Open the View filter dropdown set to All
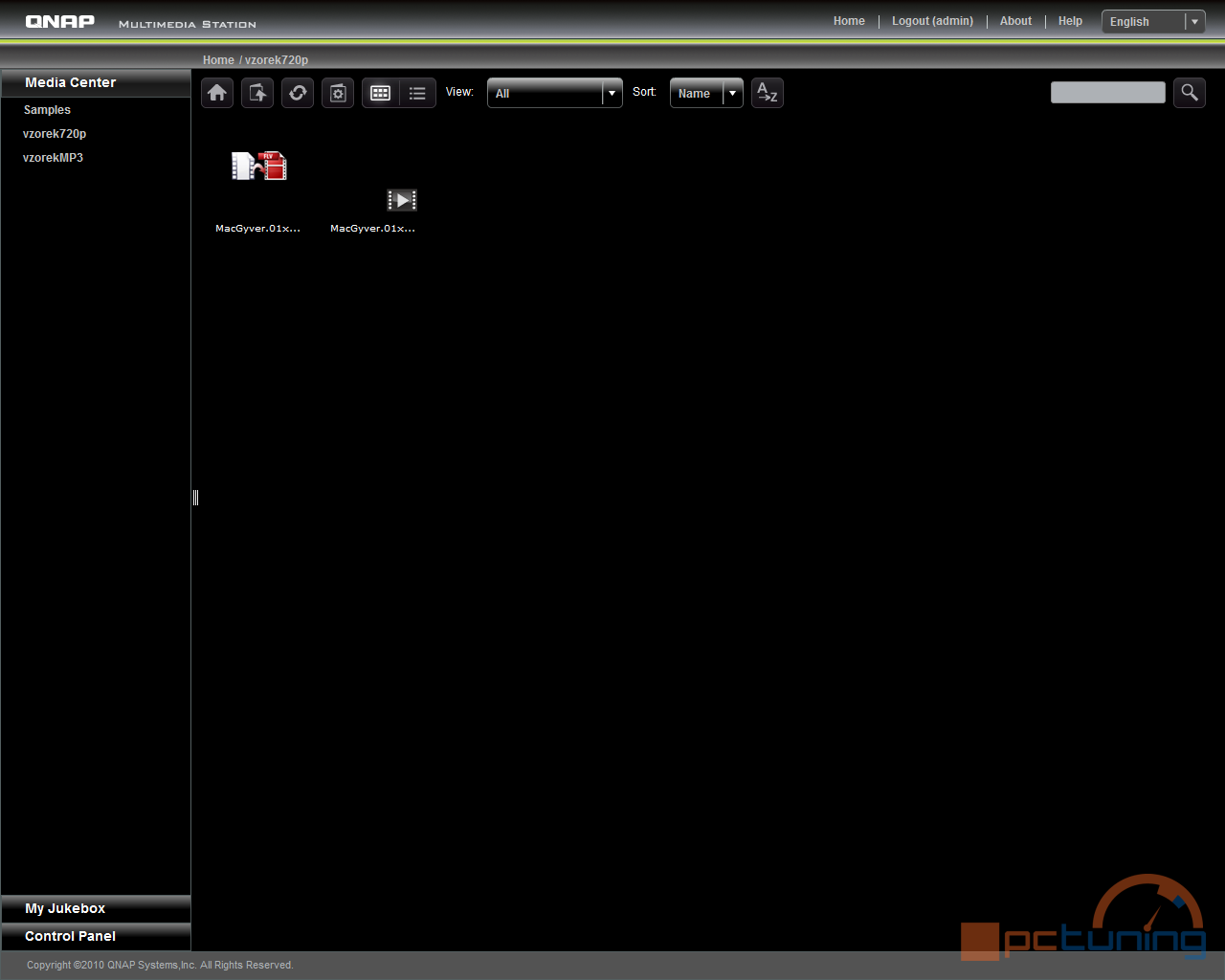Viewport: 1225px width, 980px height. [x=555, y=93]
